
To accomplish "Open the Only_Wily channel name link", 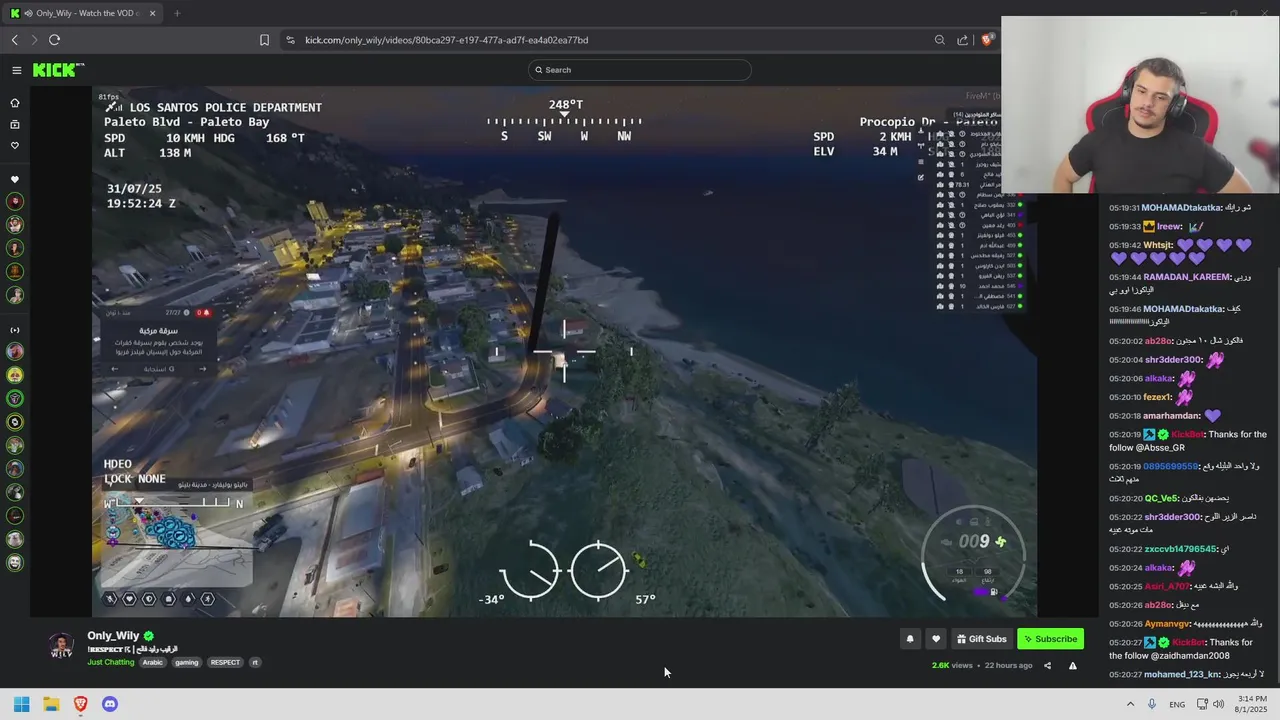I will [113, 636].
